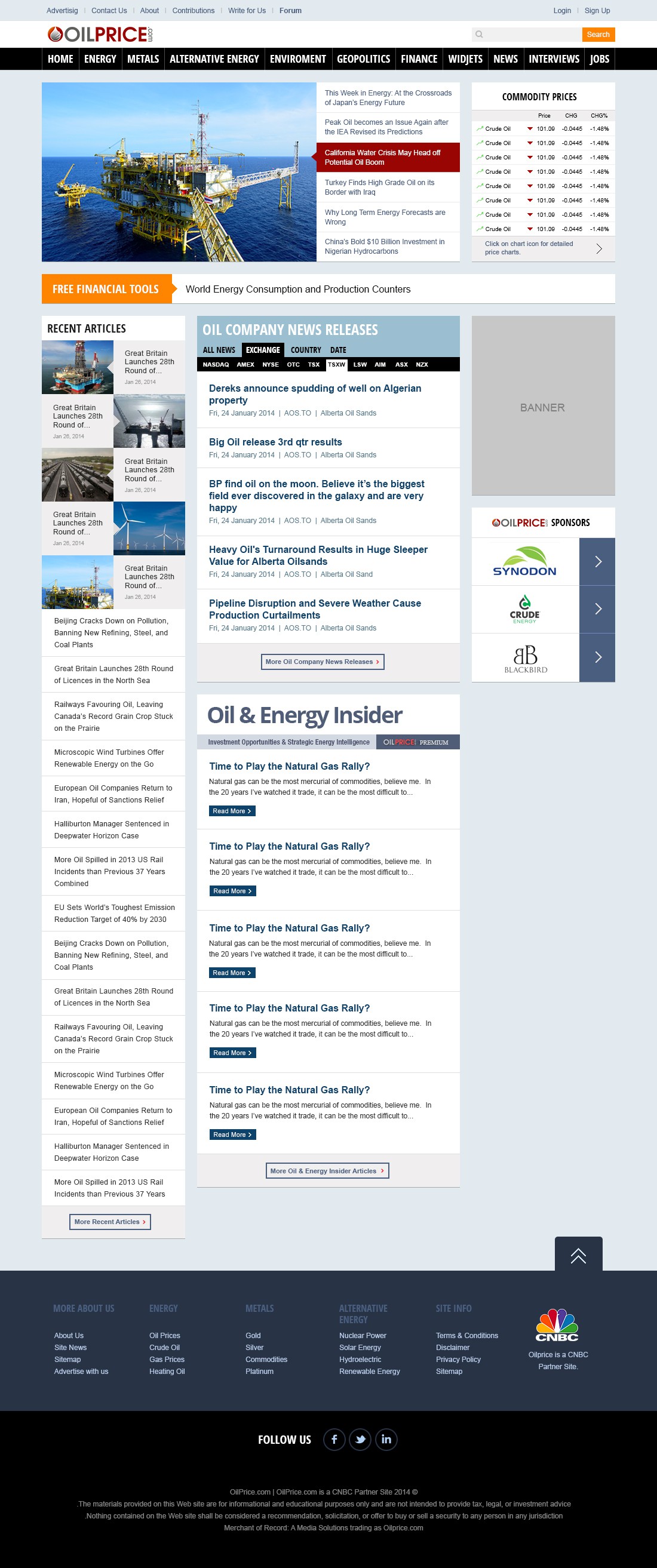Image resolution: width=657 pixels, height=1568 pixels.
Task: Click the OilPrice.com logo in header
Action: tap(100, 35)
